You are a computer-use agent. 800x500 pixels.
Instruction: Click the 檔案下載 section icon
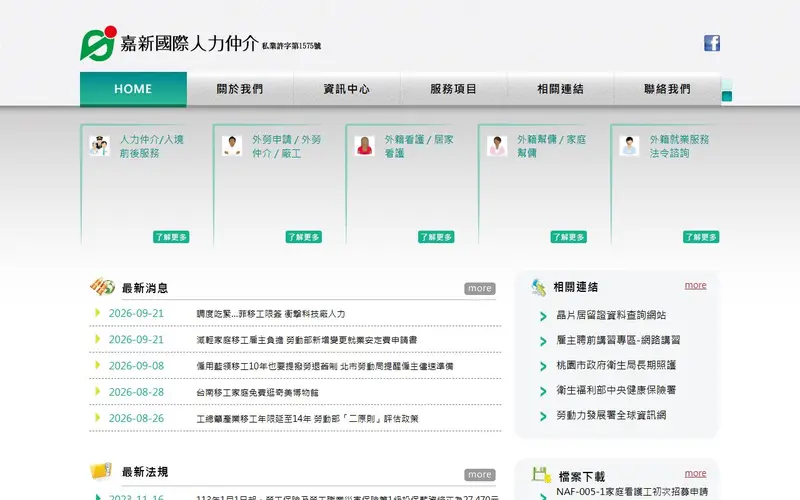click(541, 474)
